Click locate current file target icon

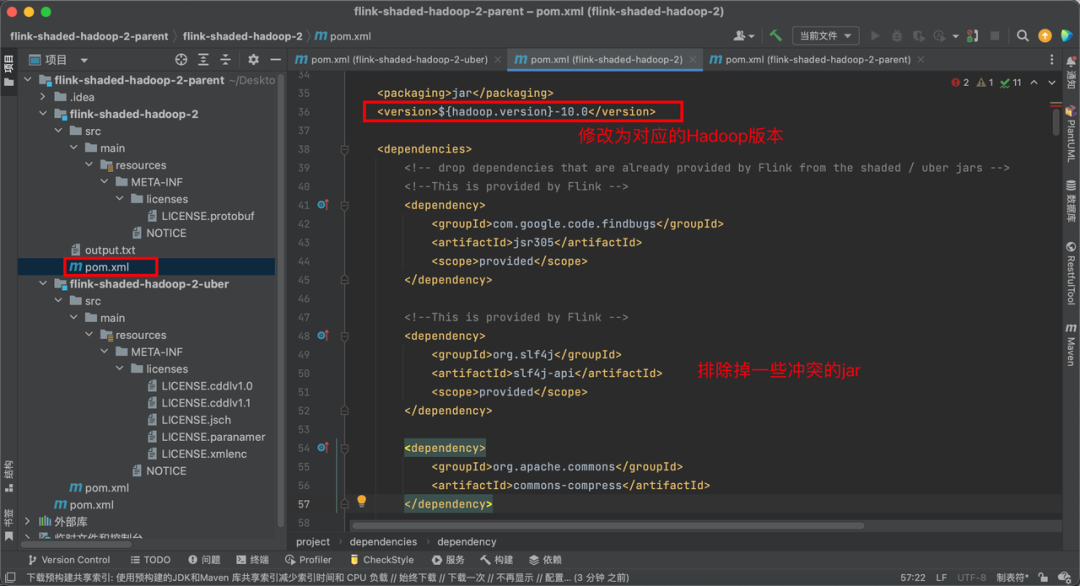coord(181,60)
